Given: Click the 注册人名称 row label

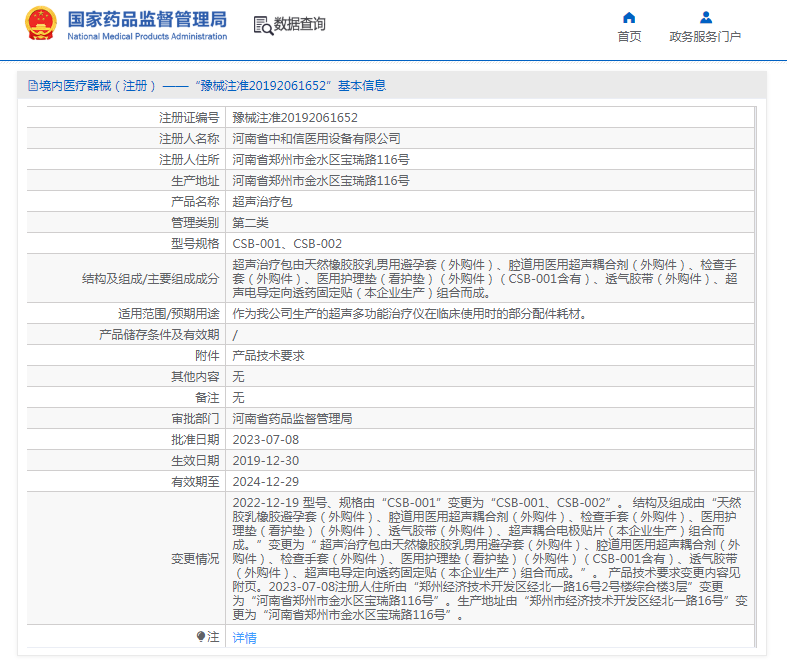Looking at the screenshot, I should click(189, 139).
